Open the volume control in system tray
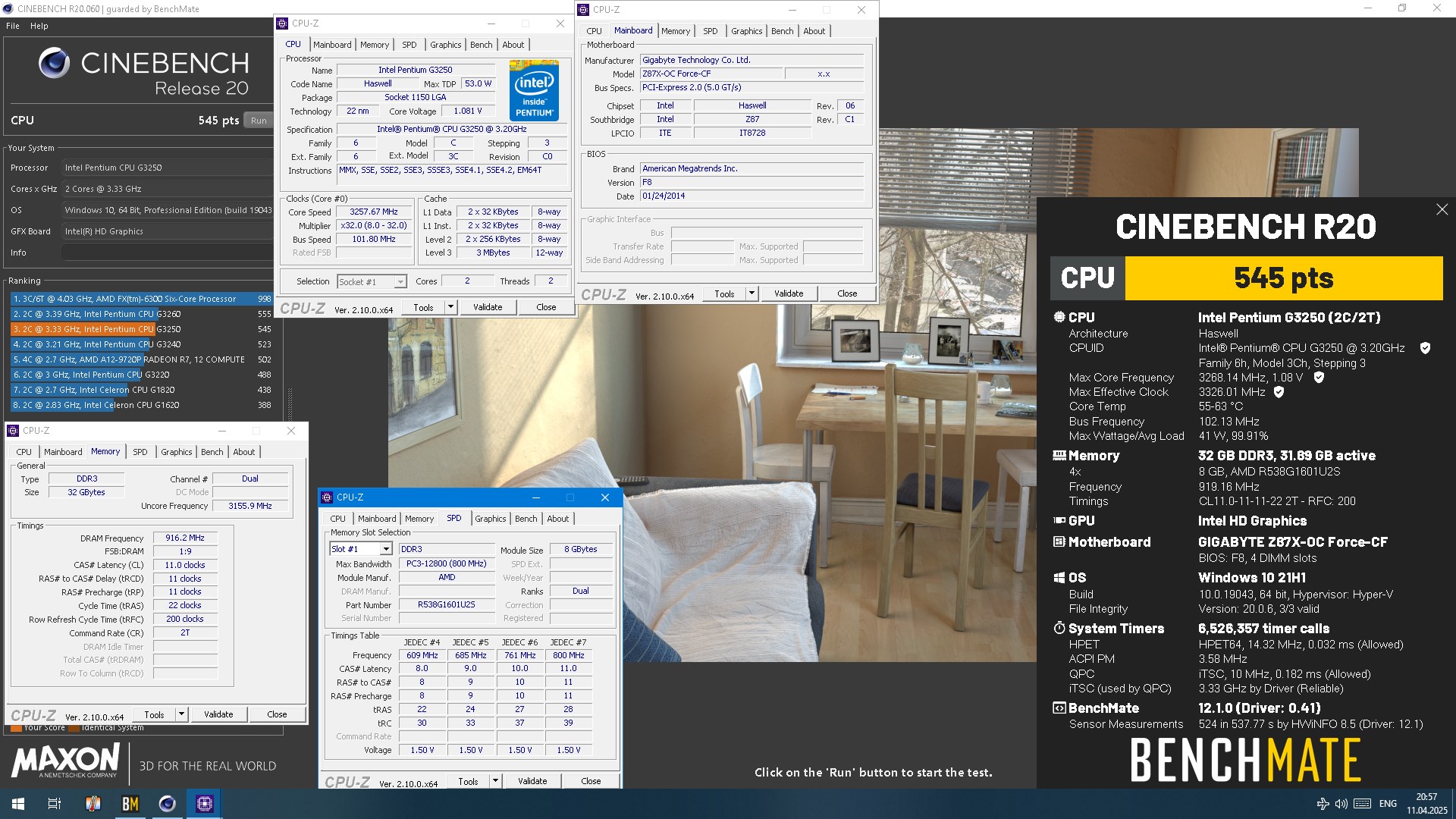 pyautogui.click(x=1341, y=804)
